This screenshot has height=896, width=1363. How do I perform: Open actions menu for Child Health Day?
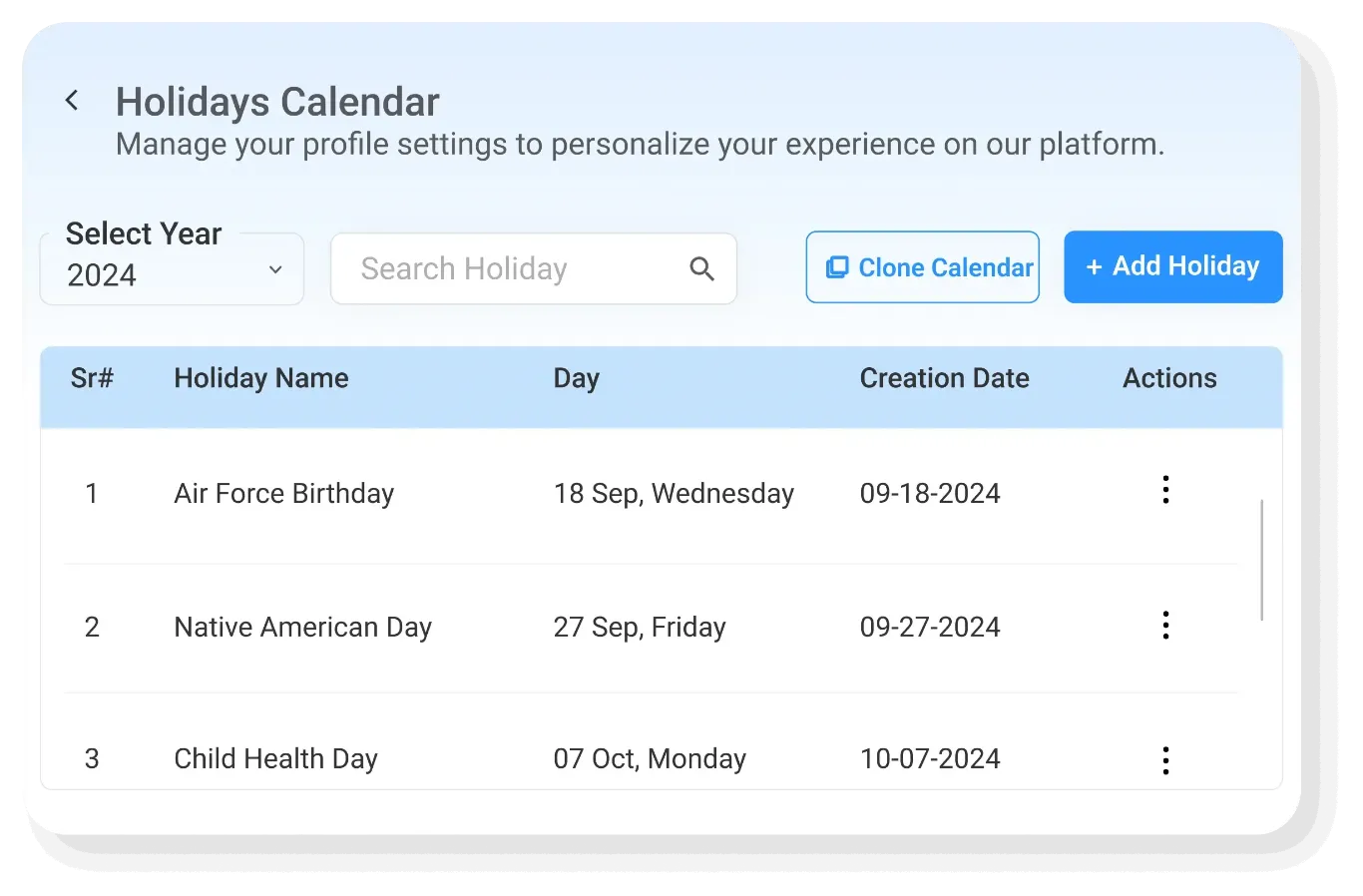pos(1164,760)
